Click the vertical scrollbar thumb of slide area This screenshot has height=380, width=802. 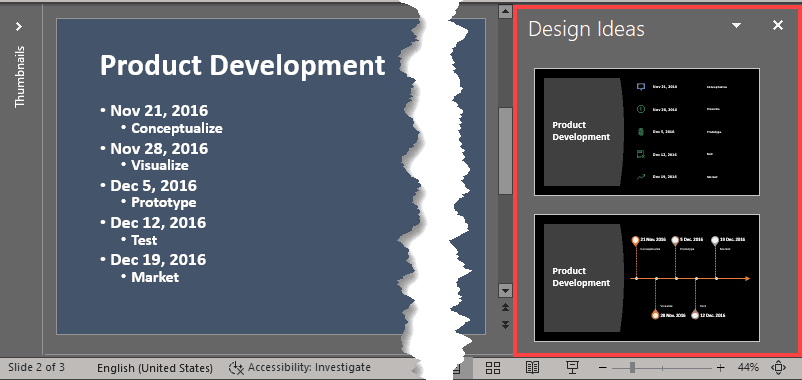pyautogui.click(x=505, y=150)
